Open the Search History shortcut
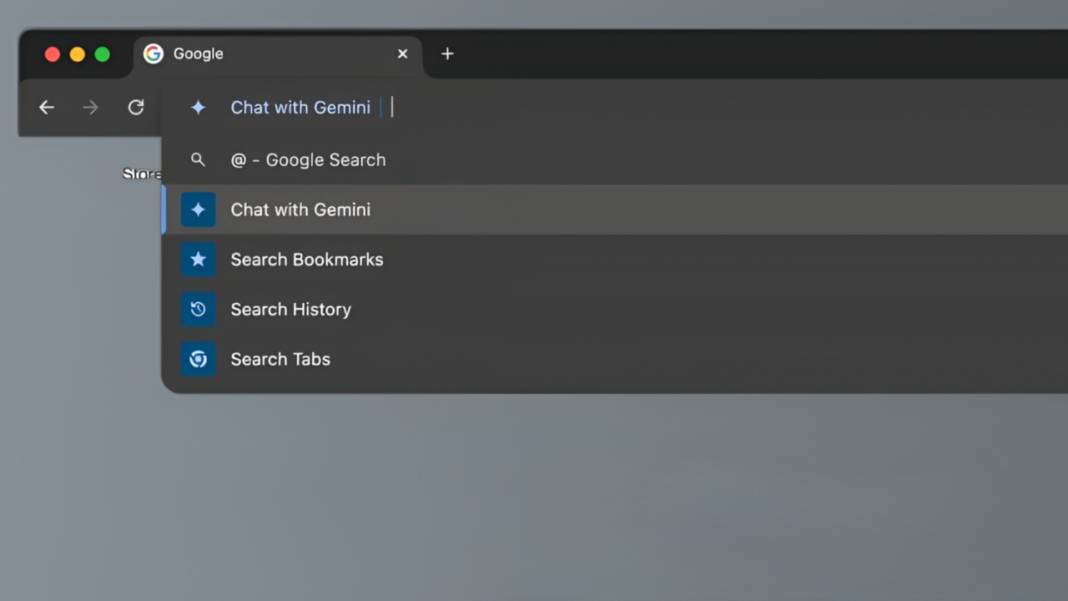Image resolution: width=1068 pixels, height=601 pixels. 290,309
